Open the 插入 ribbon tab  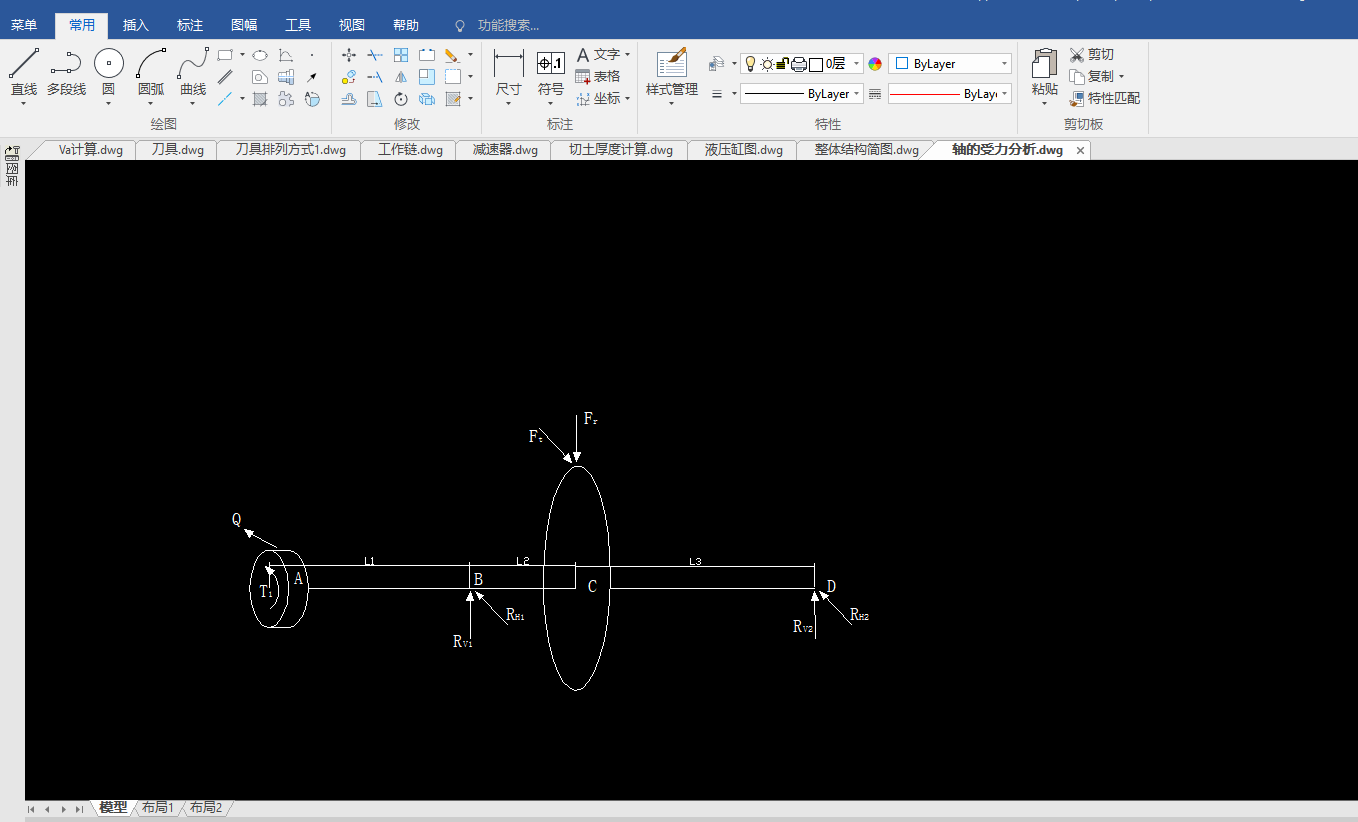(135, 25)
